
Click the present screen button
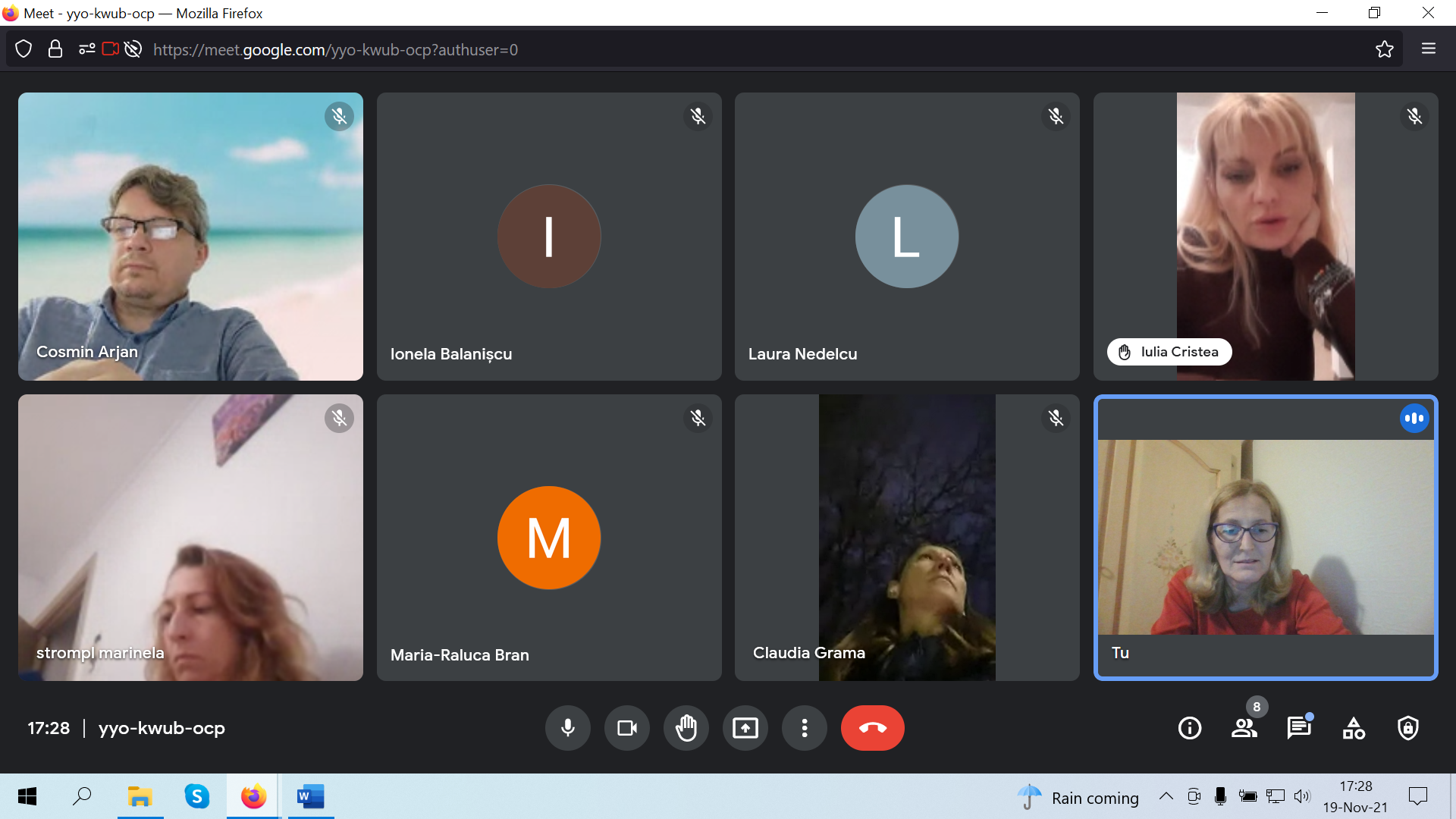coord(745,728)
